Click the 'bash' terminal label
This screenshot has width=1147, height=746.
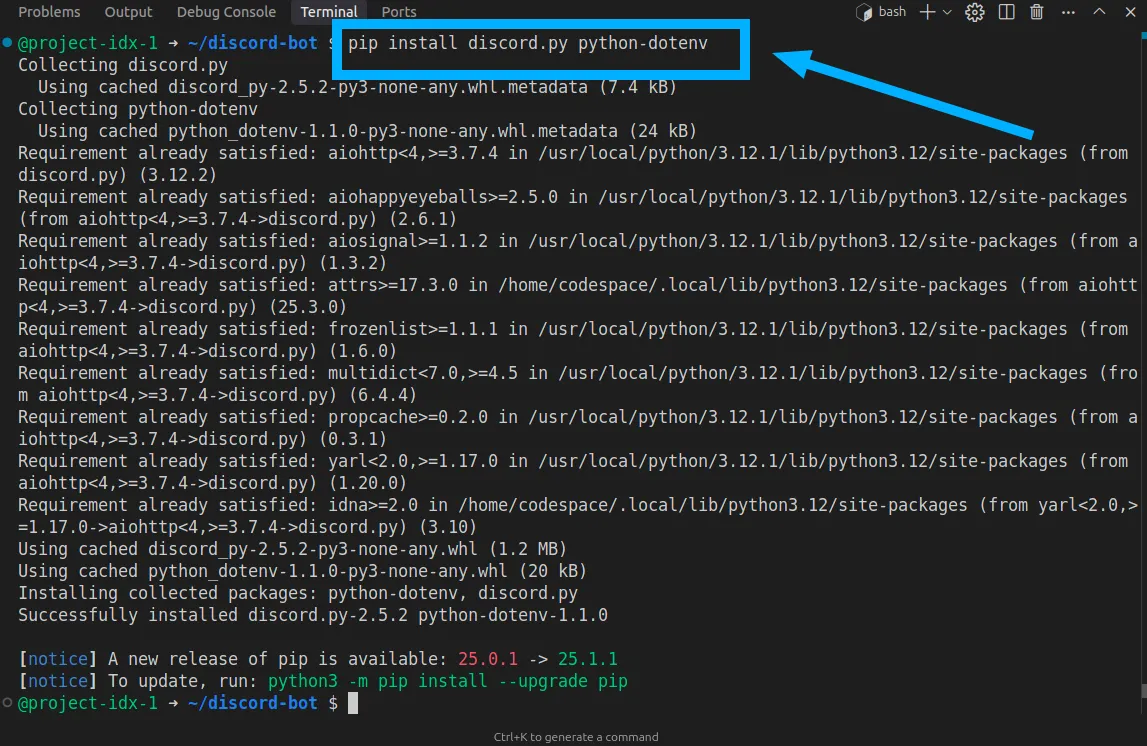[892, 12]
